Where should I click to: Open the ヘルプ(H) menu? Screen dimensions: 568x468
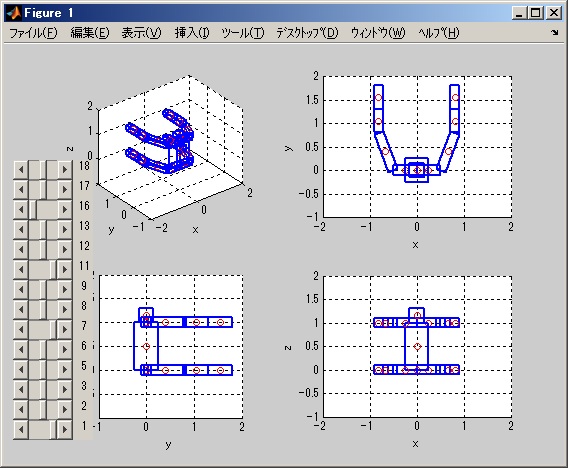pos(439,33)
